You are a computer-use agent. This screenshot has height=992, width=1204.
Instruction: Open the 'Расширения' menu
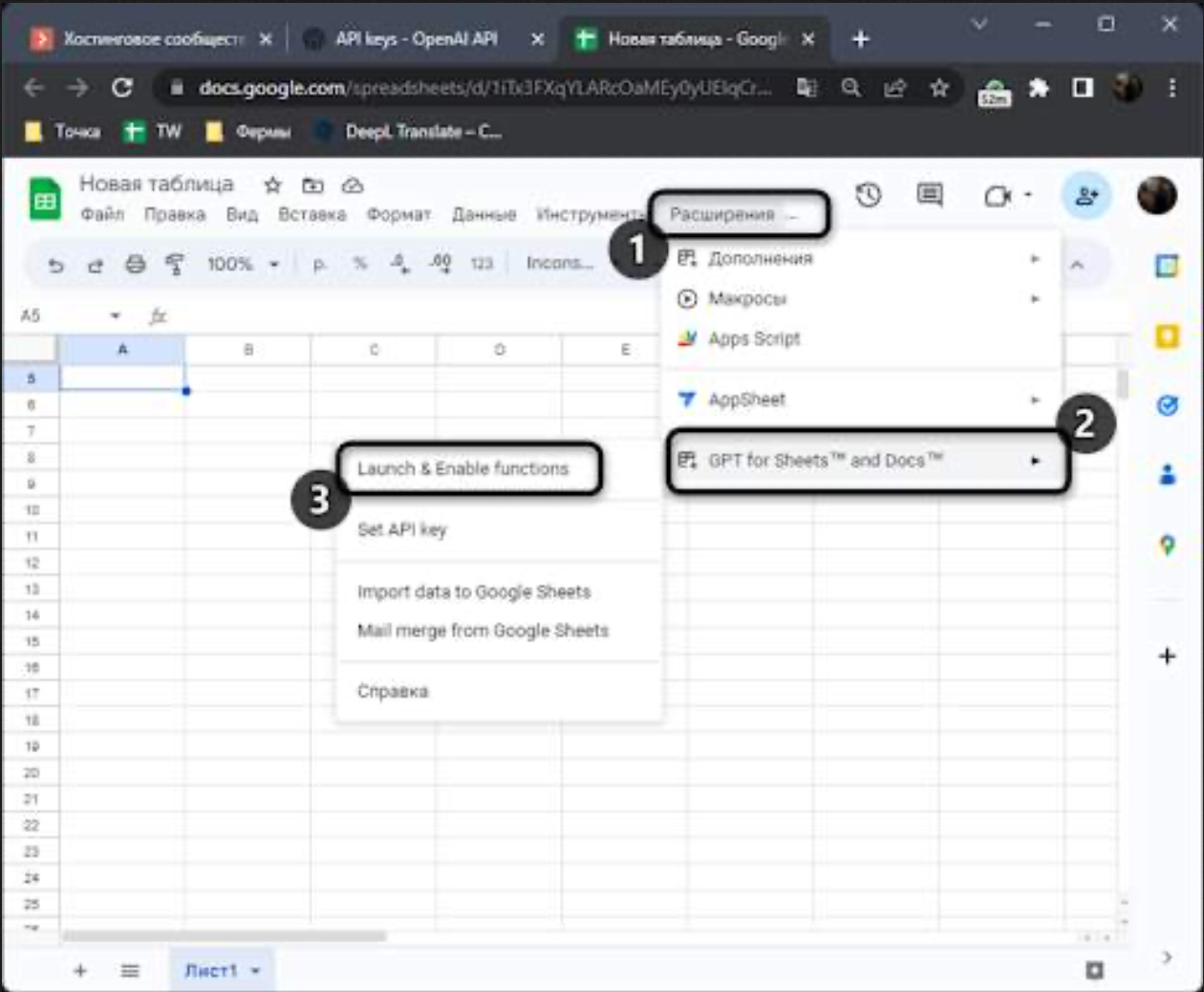721,214
